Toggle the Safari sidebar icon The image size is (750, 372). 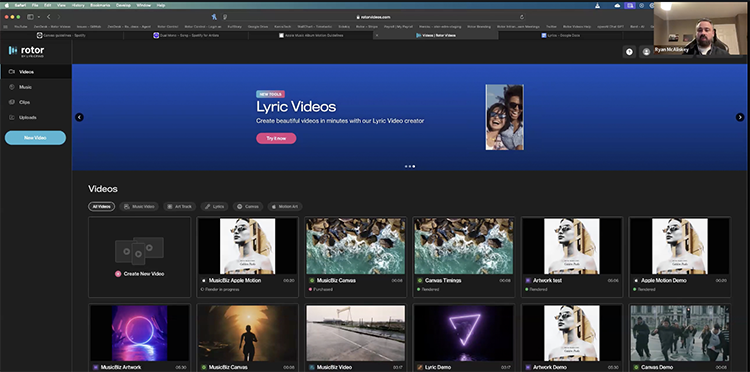(x=30, y=17)
